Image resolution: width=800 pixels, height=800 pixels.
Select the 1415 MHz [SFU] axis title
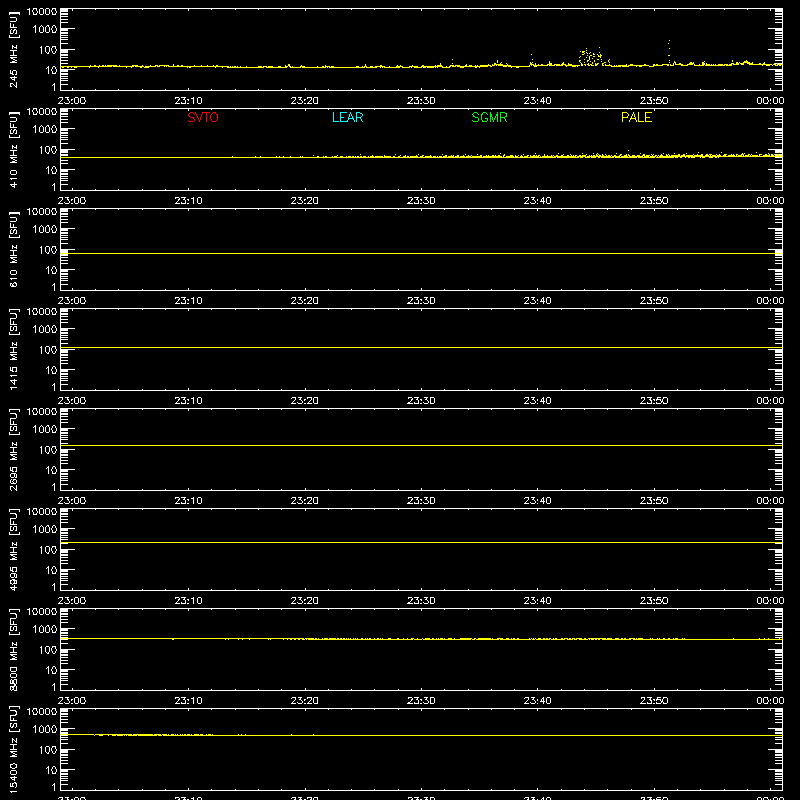[14, 349]
